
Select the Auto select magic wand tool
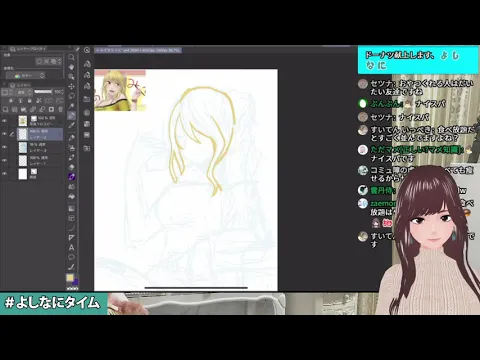tap(71, 106)
